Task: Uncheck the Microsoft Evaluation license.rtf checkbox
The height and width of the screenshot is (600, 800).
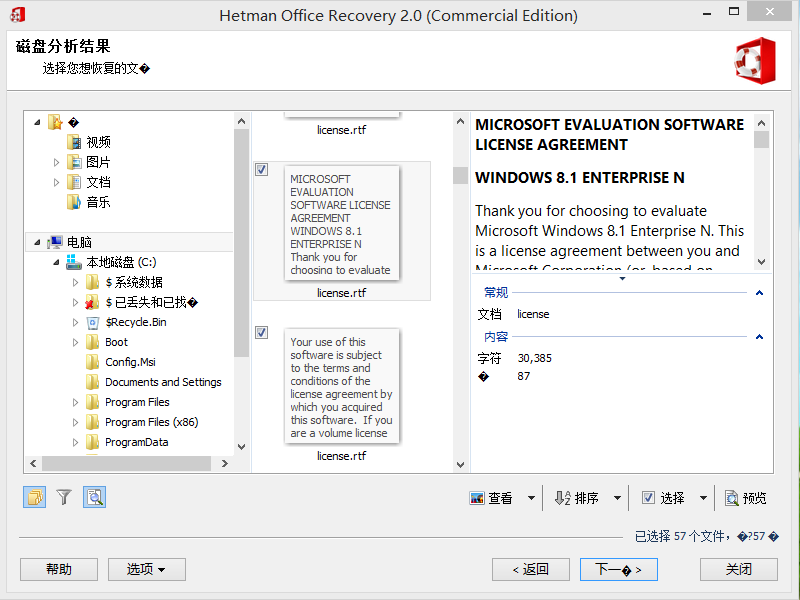Action: (x=261, y=169)
